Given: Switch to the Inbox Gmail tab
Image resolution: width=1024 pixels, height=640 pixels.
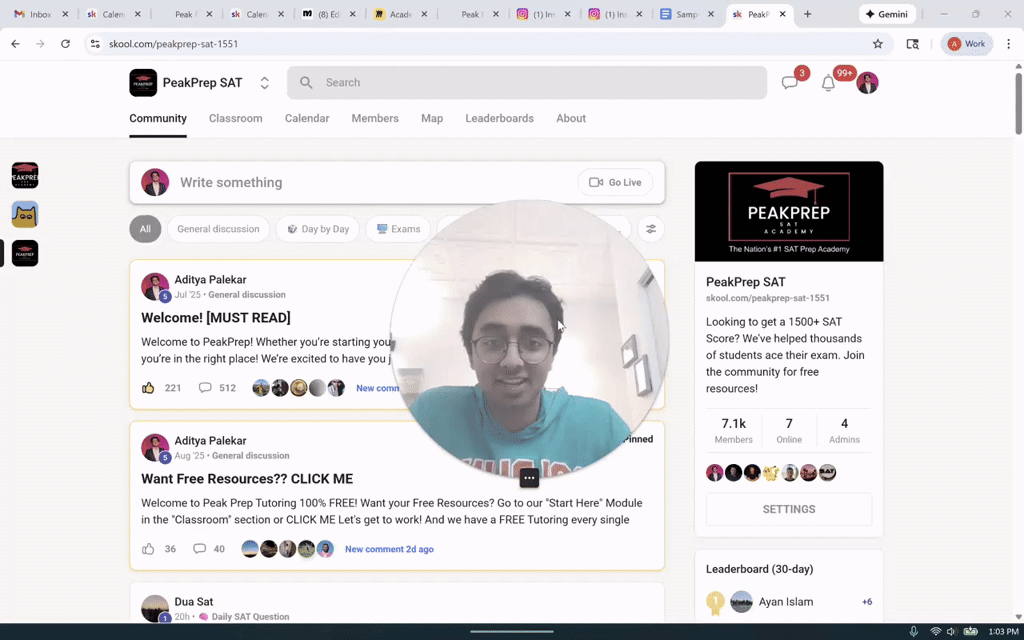Looking at the screenshot, I should tap(39, 14).
